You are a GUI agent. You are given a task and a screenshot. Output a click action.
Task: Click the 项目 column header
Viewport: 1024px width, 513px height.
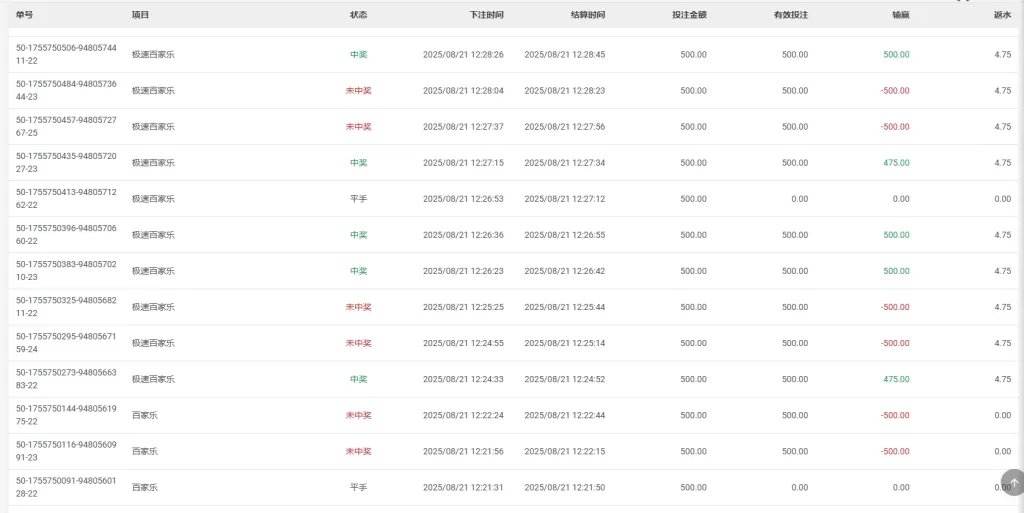pos(140,14)
